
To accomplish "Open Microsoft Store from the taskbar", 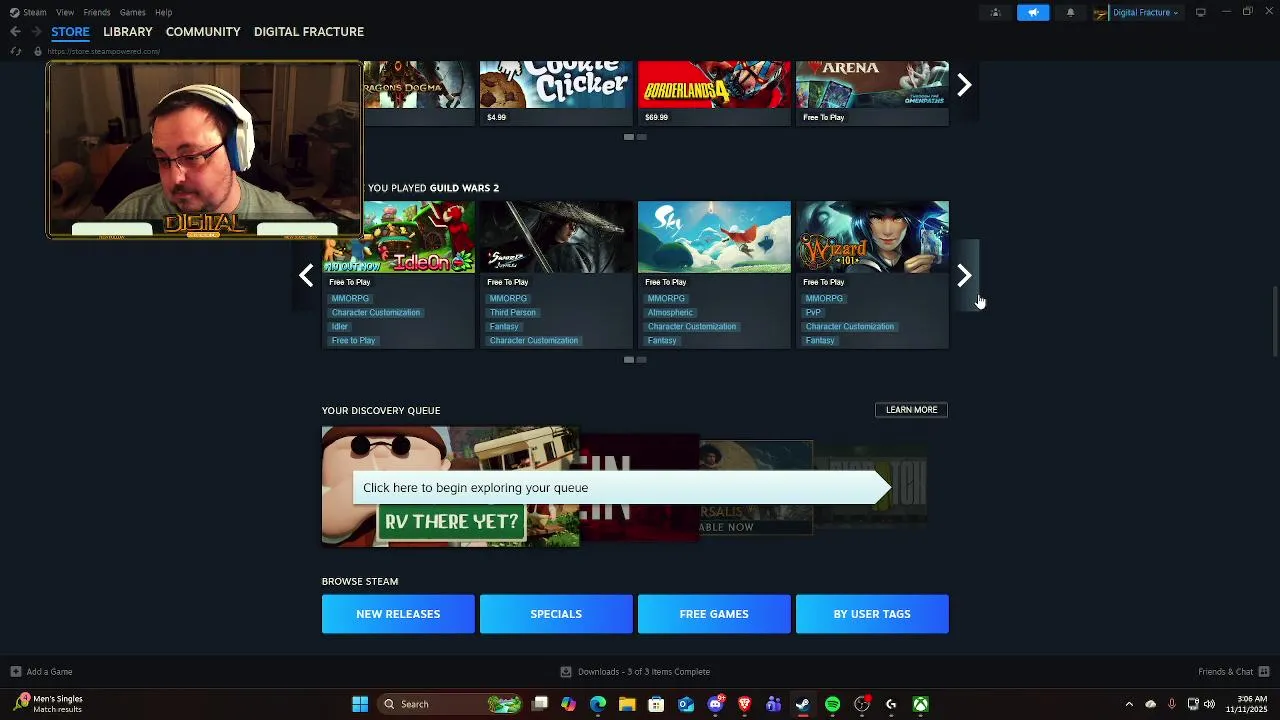I will [656, 704].
